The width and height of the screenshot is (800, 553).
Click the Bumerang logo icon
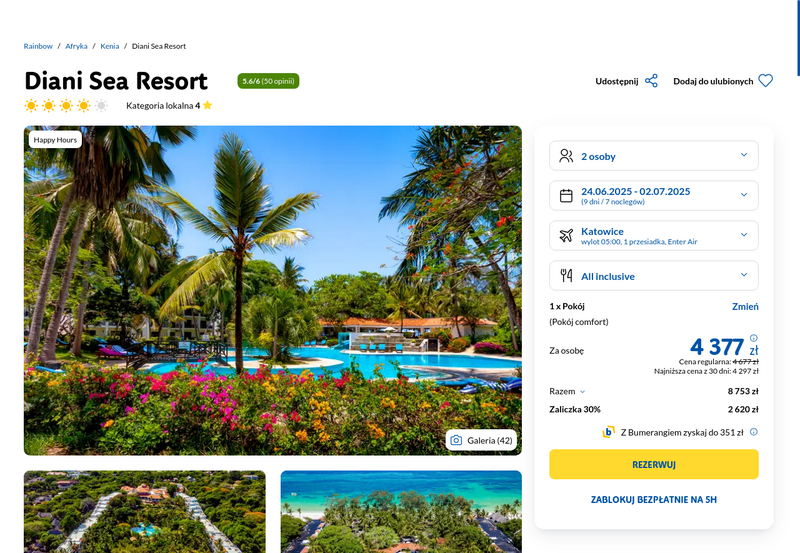[608, 432]
